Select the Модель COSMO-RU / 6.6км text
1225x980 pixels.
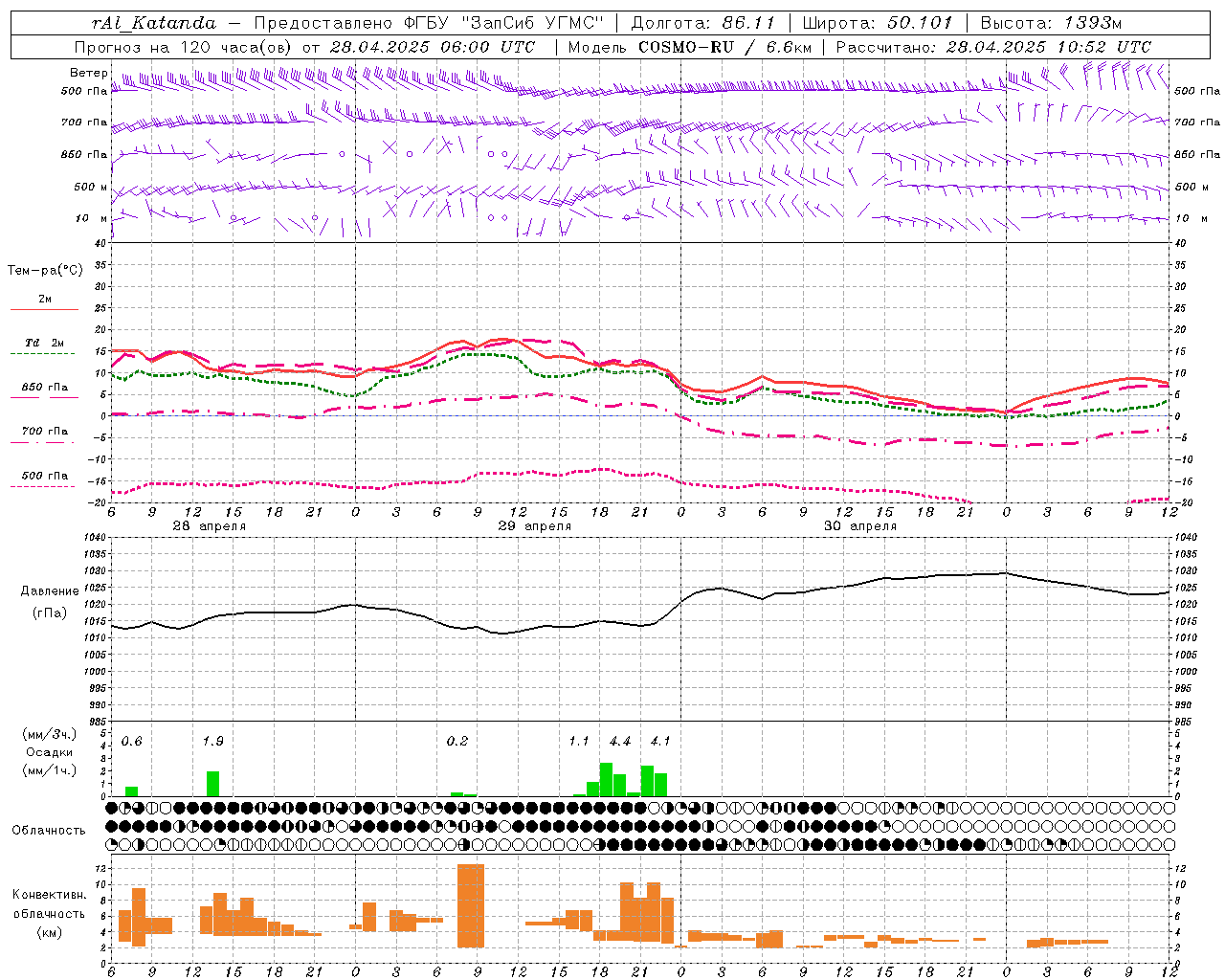coord(690,47)
